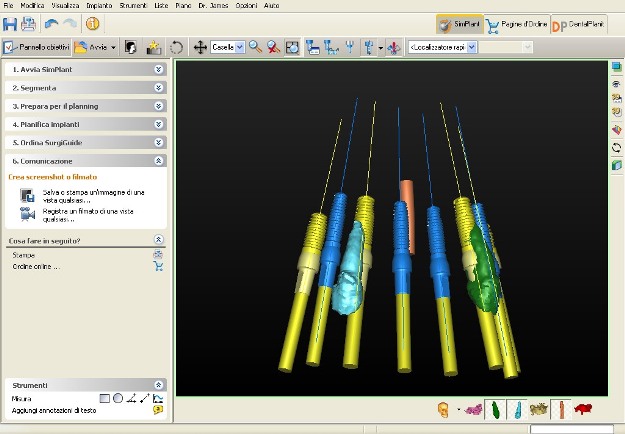Click Registra un filmato di una vista link
625x434 pixels.
coord(88,215)
